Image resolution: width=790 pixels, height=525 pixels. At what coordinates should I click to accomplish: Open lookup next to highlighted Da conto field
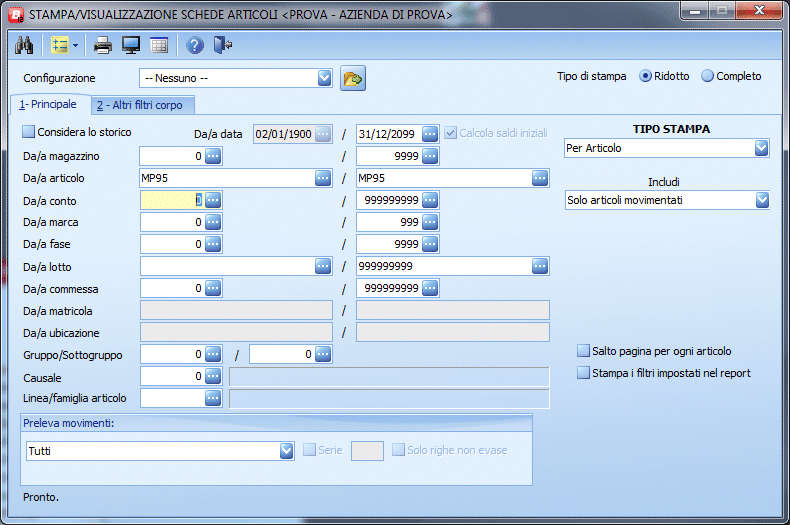pos(213,200)
